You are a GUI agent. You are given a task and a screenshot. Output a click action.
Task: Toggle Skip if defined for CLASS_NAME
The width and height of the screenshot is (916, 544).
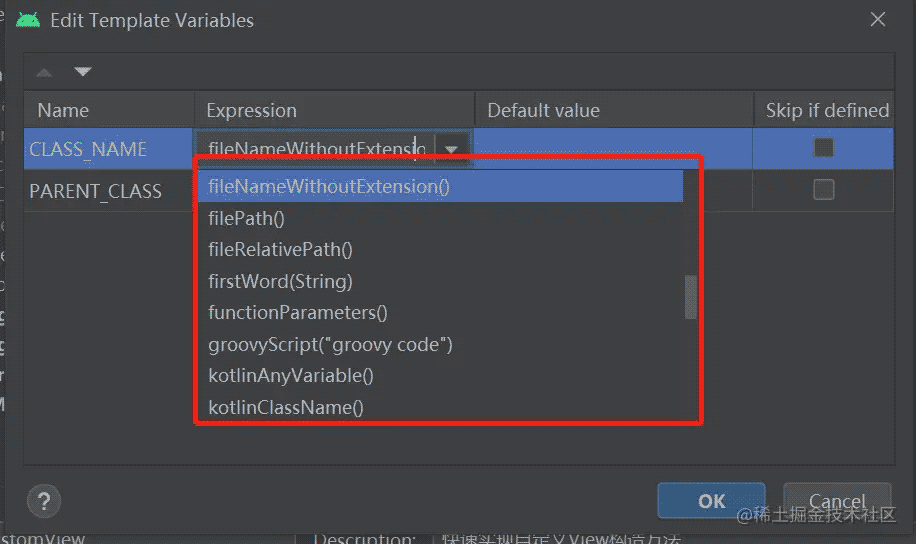(823, 148)
